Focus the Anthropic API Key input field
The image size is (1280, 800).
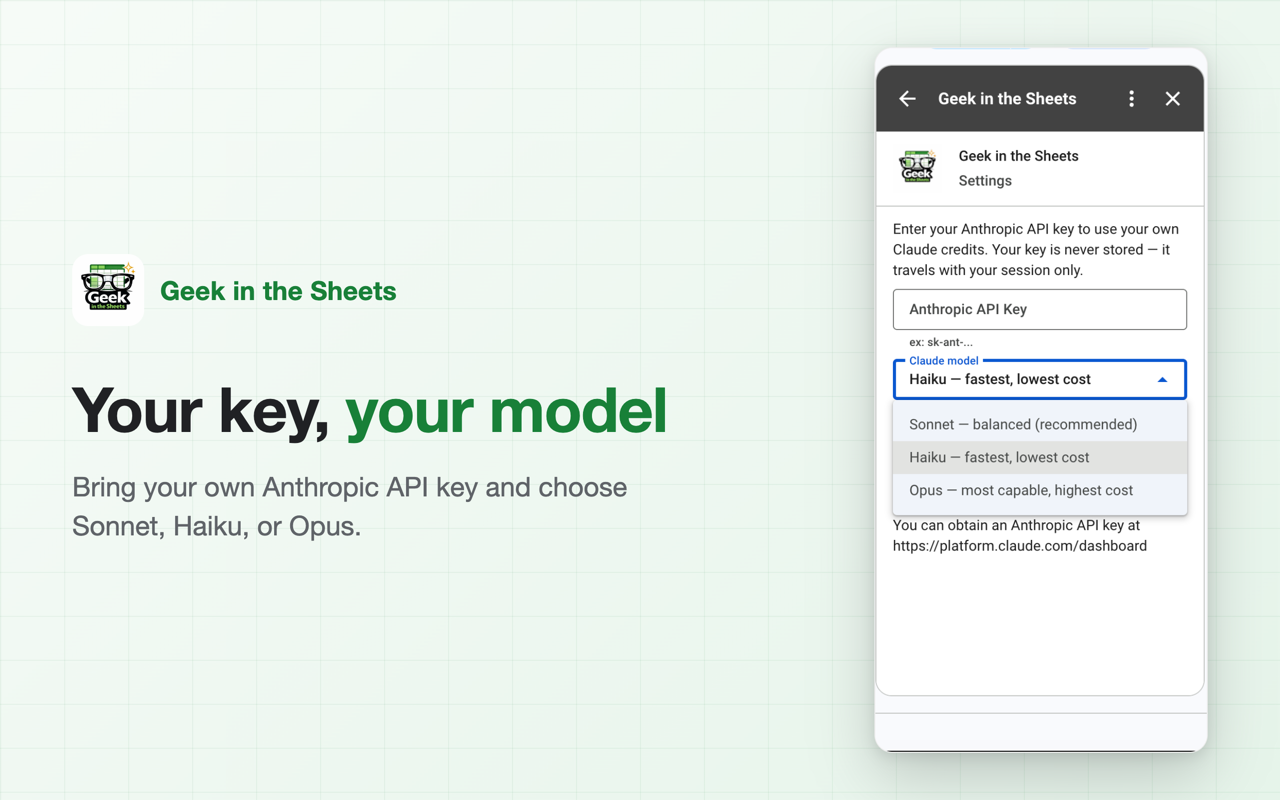pyautogui.click(x=1040, y=310)
